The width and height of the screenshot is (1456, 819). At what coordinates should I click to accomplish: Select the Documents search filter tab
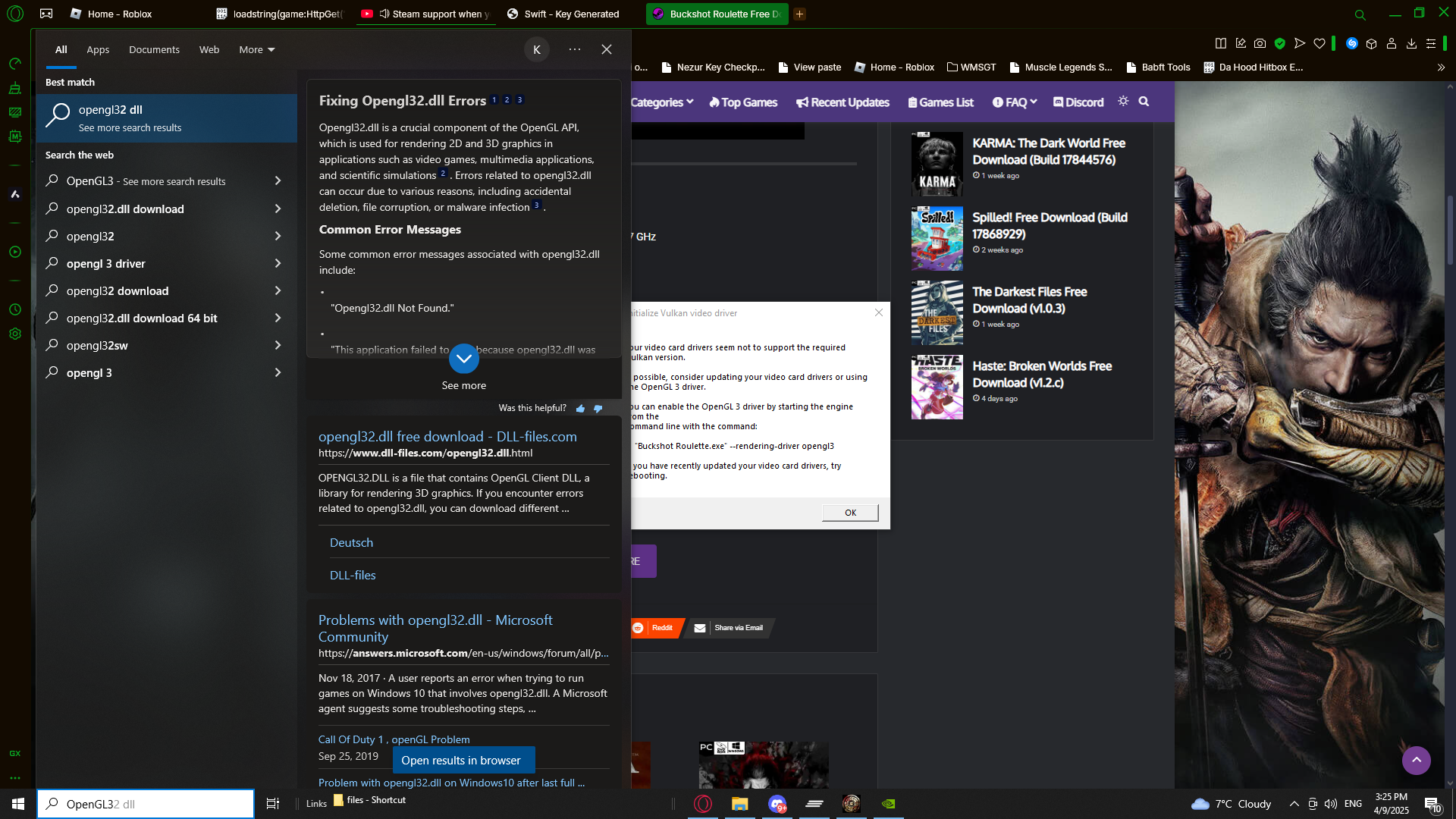click(154, 50)
